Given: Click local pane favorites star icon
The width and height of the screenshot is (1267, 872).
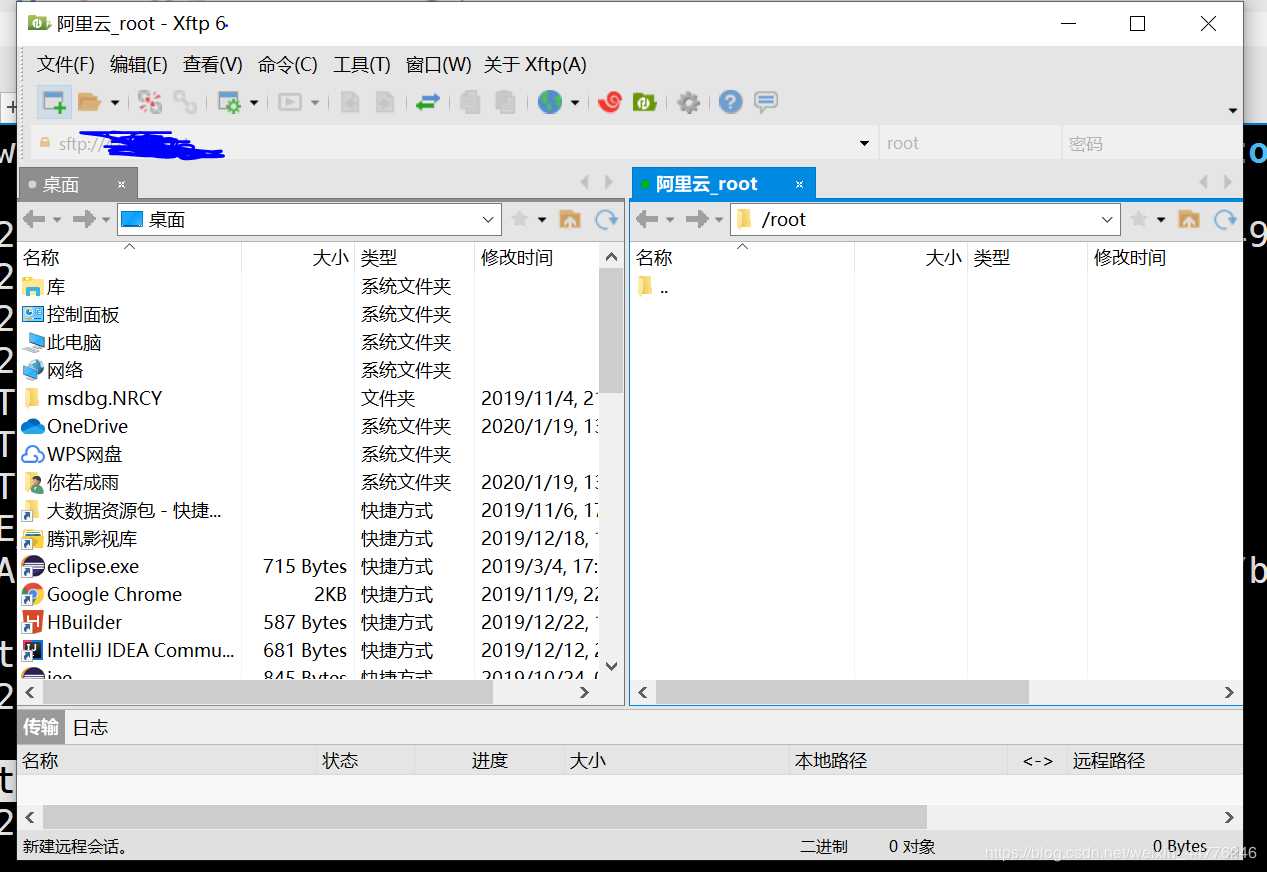Looking at the screenshot, I should click(520, 219).
